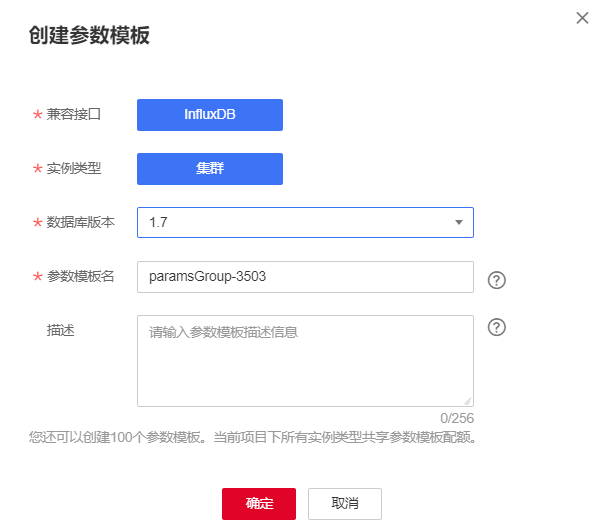Click the 创建参数模板 dialog title

(89, 35)
